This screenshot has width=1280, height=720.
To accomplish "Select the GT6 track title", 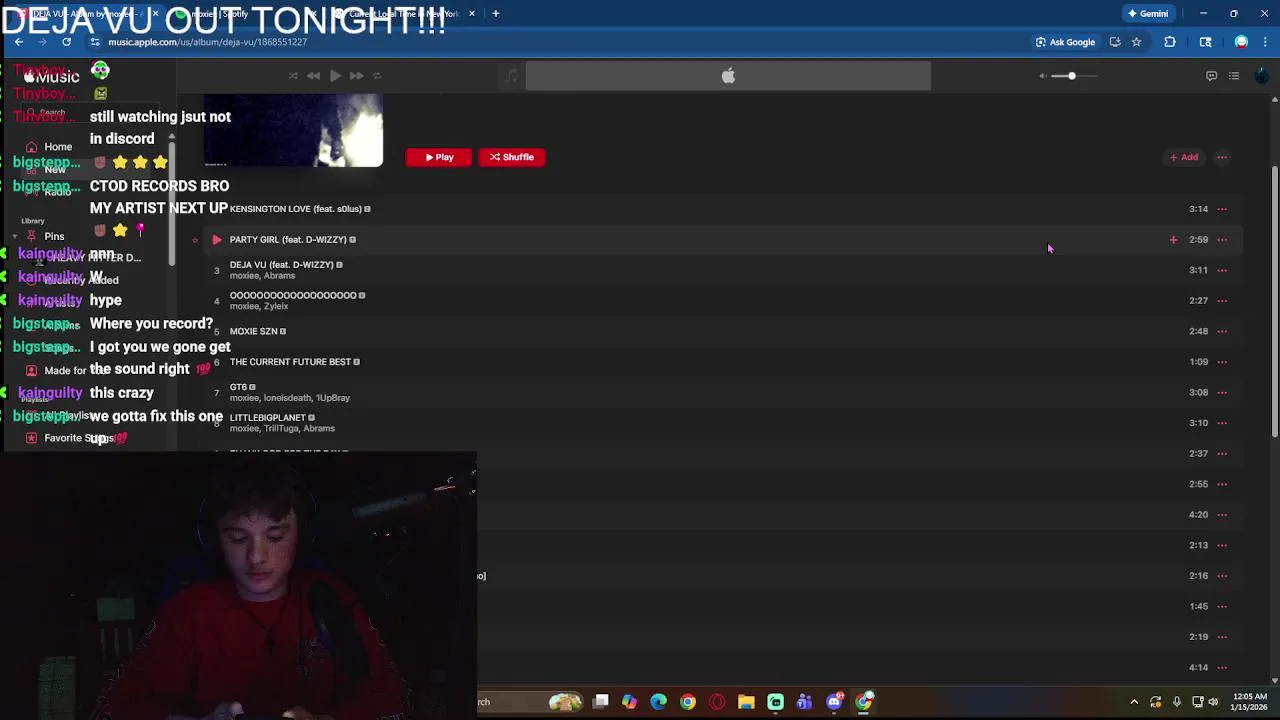I will click(x=238, y=387).
